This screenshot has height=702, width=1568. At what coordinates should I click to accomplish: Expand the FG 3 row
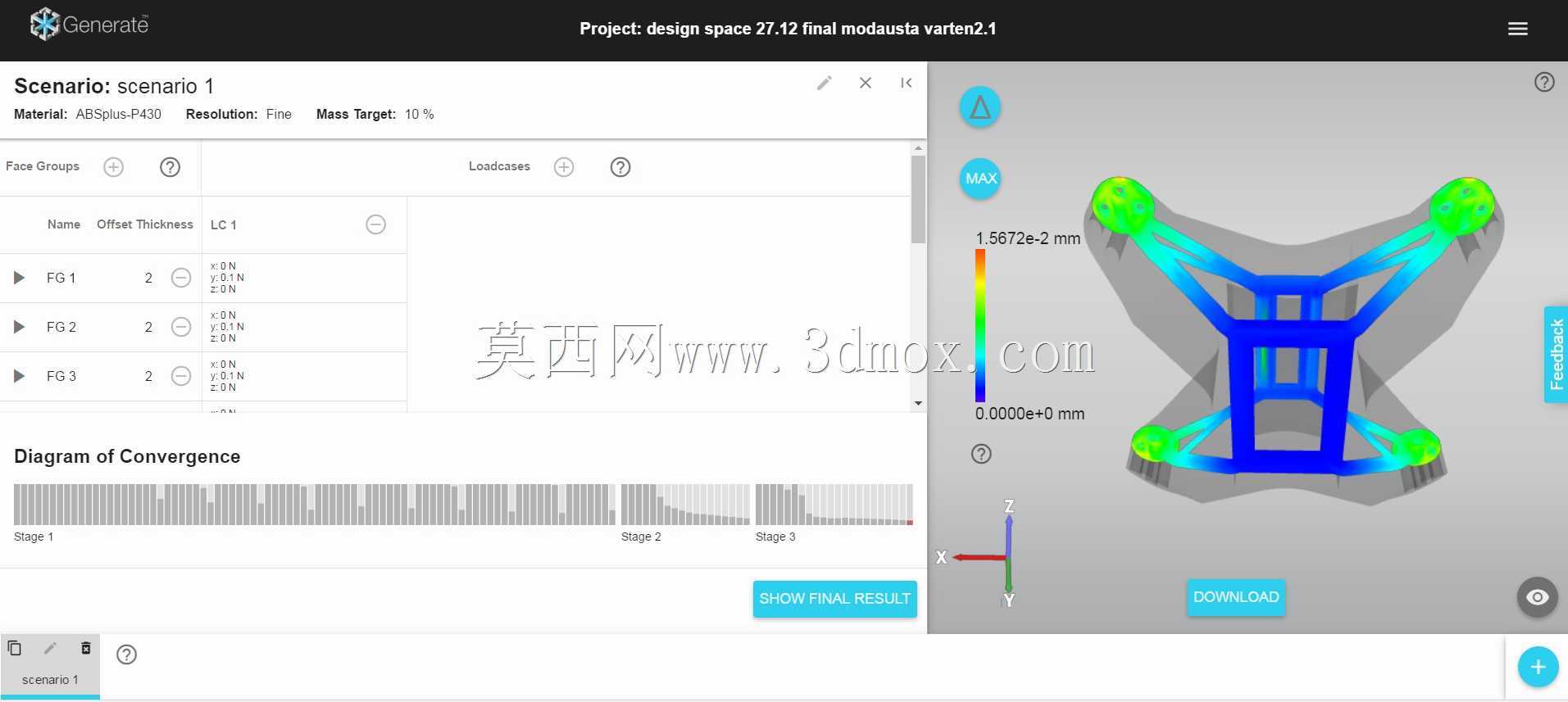[19, 376]
